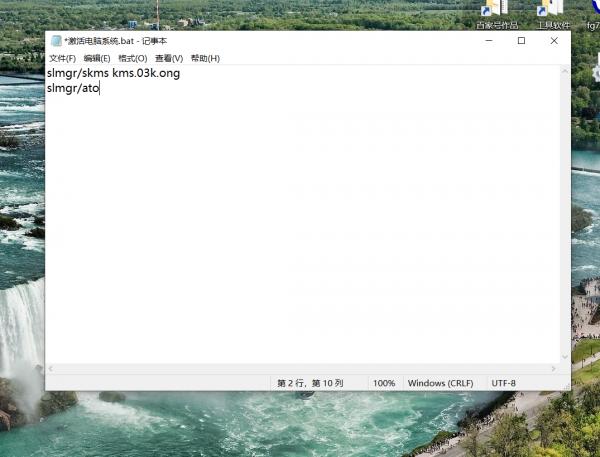
Task: Open the 格式(O) menu
Action: [132, 59]
